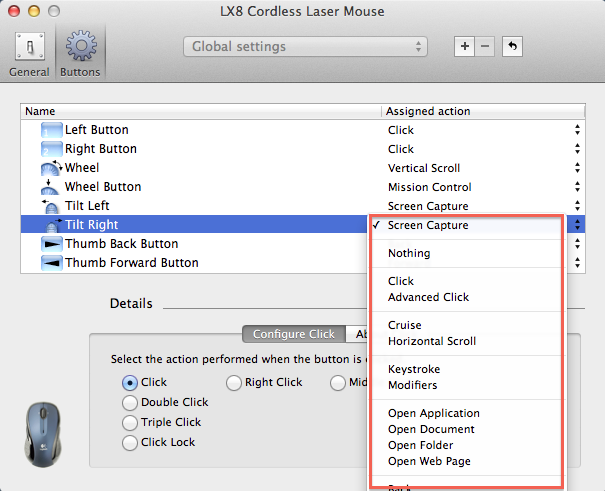Choose Horizontal Scroll in the menu
Image resolution: width=605 pixels, height=491 pixels.
coord(466,341)
